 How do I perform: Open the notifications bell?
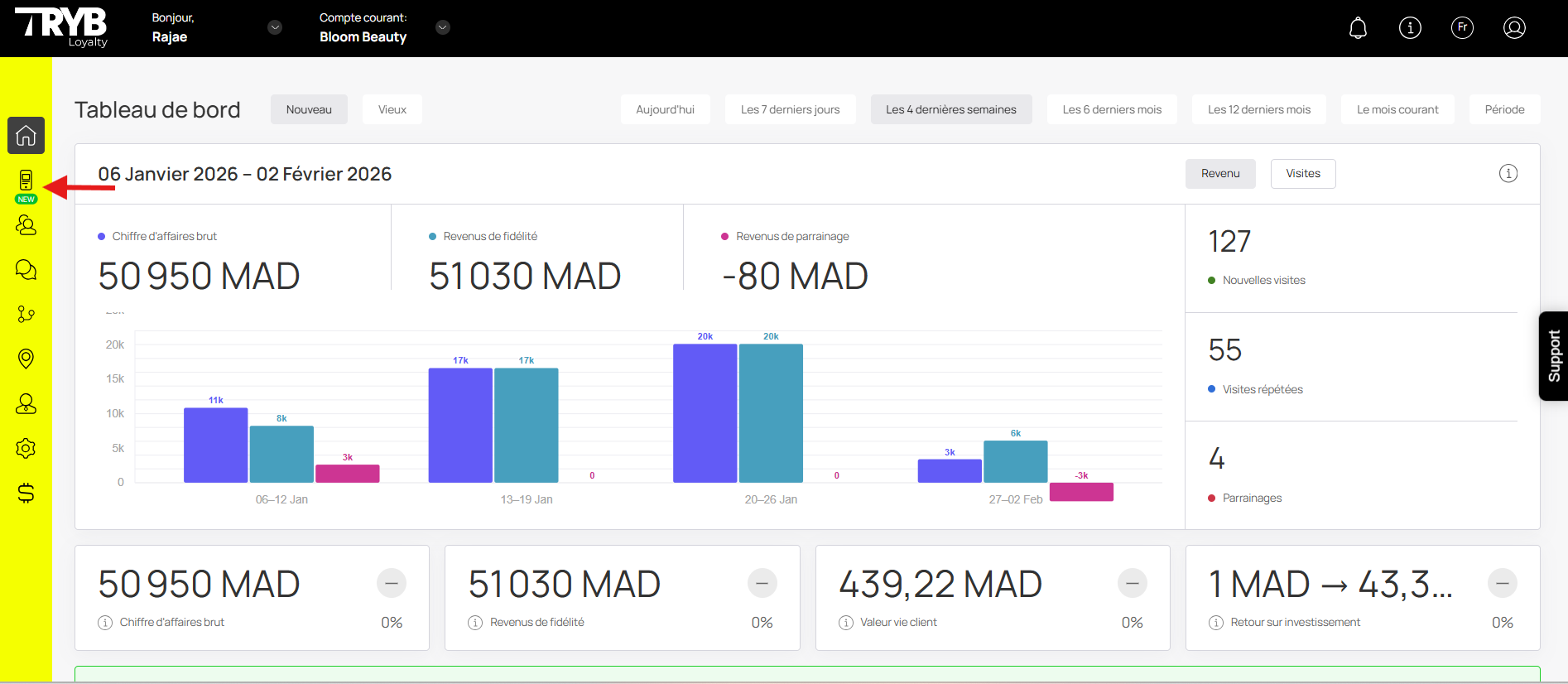coord(1358,28)
